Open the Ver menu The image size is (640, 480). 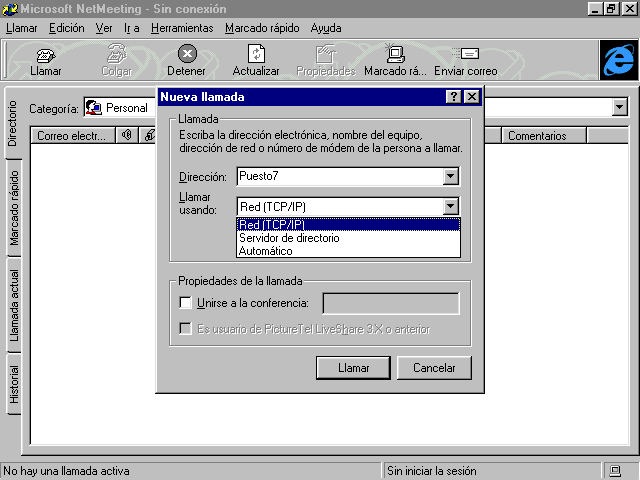point(104,28)
